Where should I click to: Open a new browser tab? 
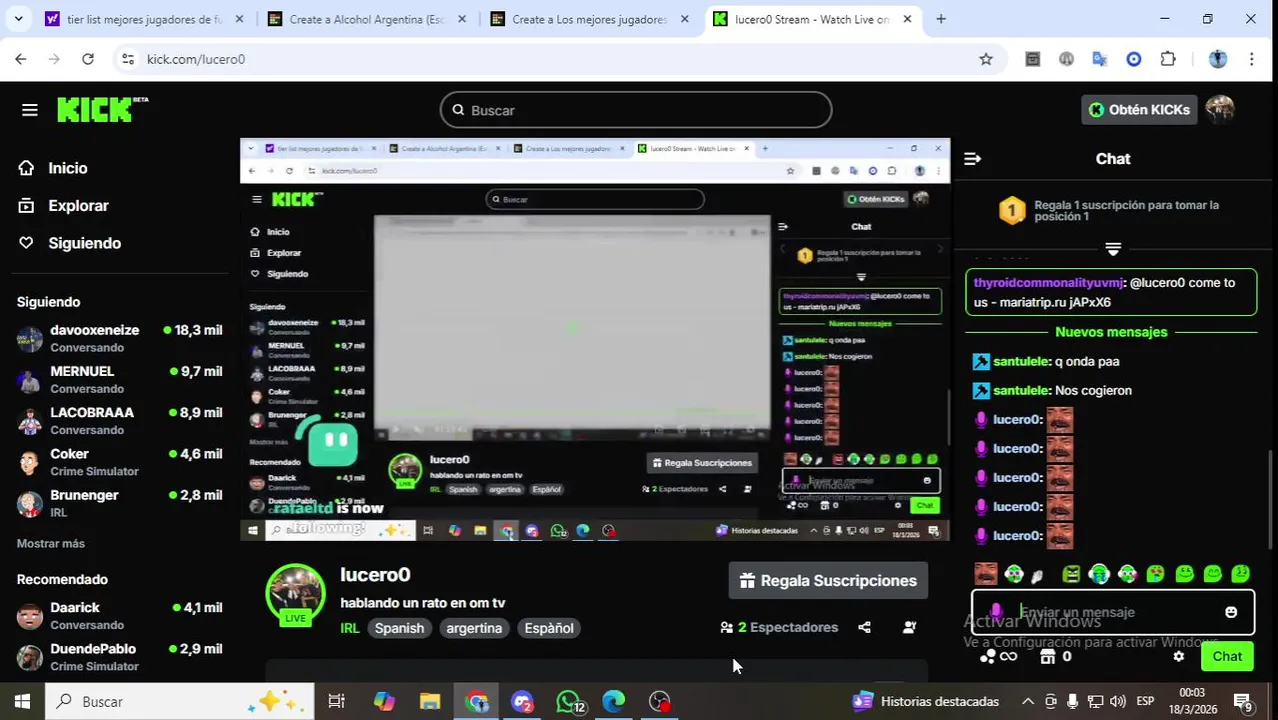coord(941,19)
